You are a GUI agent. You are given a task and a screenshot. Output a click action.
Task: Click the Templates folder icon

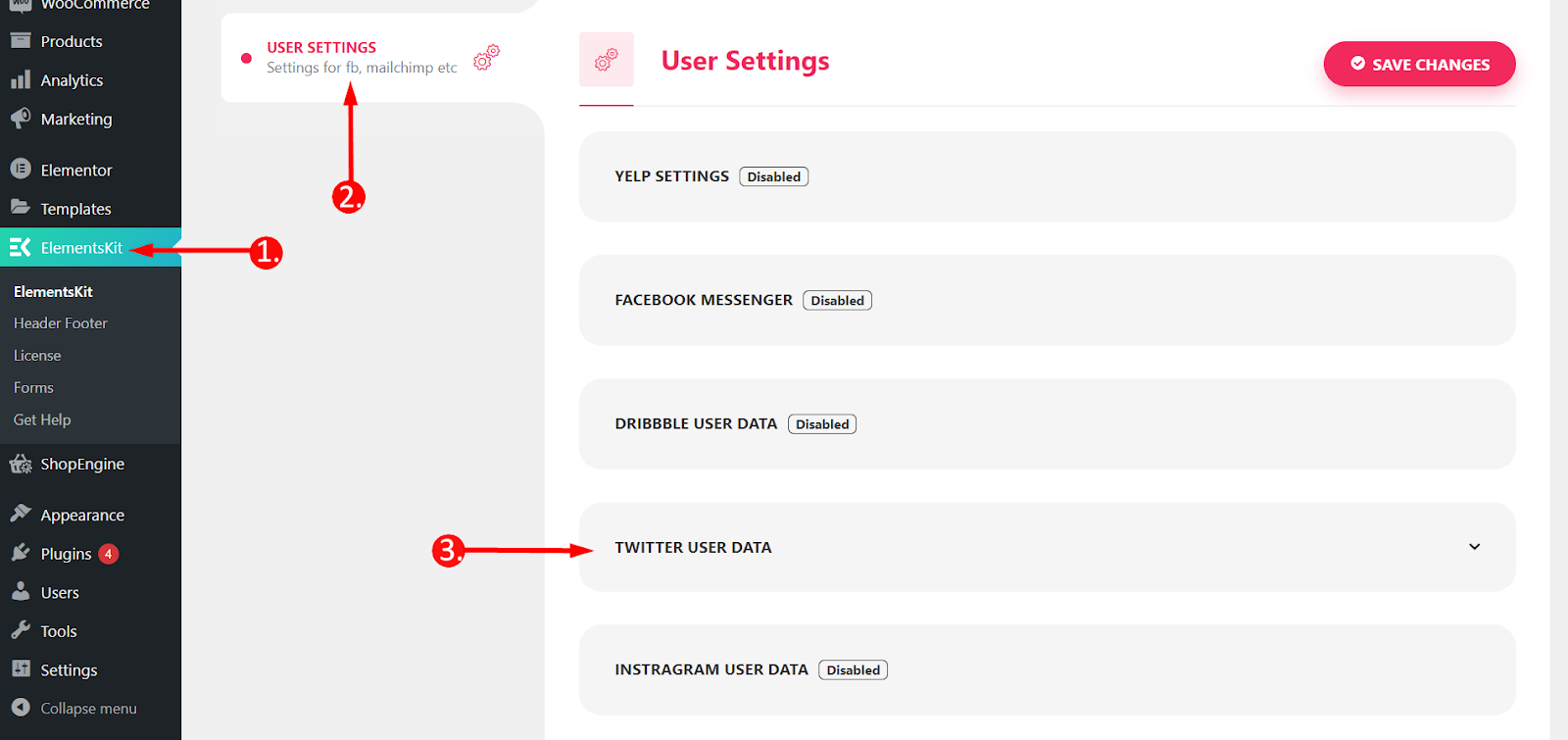(x=21, y=208)
